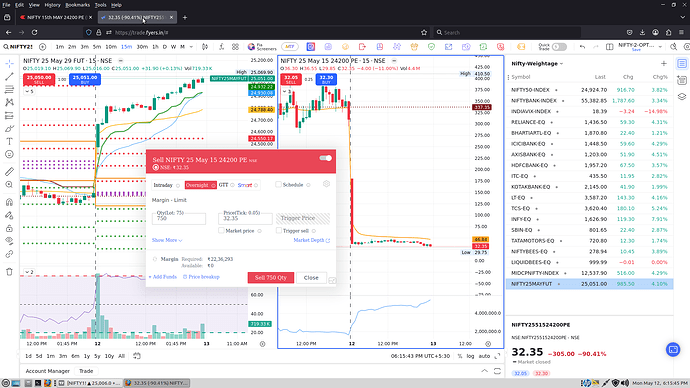The image size is (690, 388).
Task: Open the indicators fx icon
Action: pos(221,47)
